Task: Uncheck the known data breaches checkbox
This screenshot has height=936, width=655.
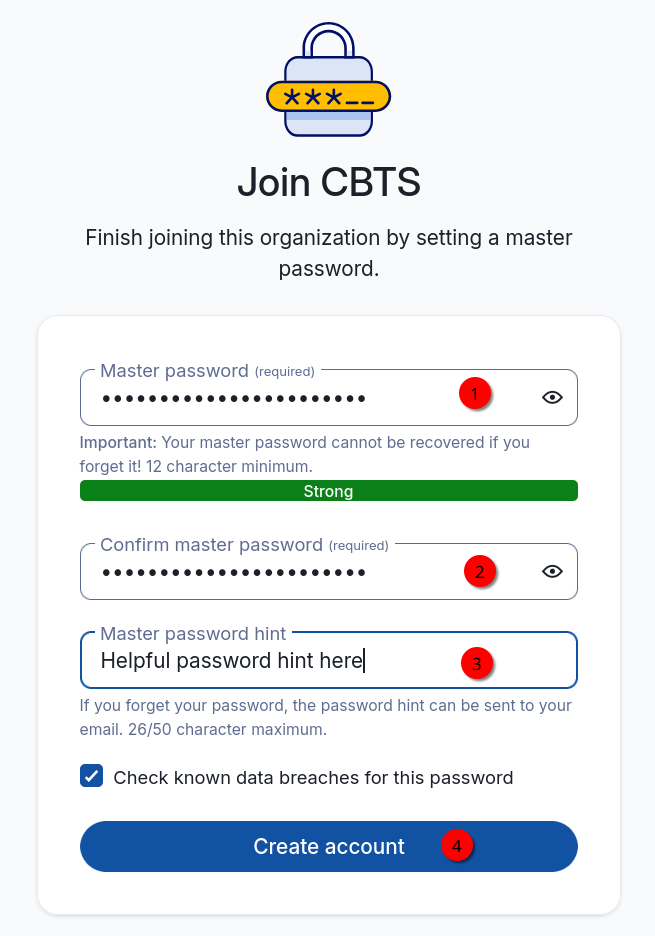Action: coord(91,776)
